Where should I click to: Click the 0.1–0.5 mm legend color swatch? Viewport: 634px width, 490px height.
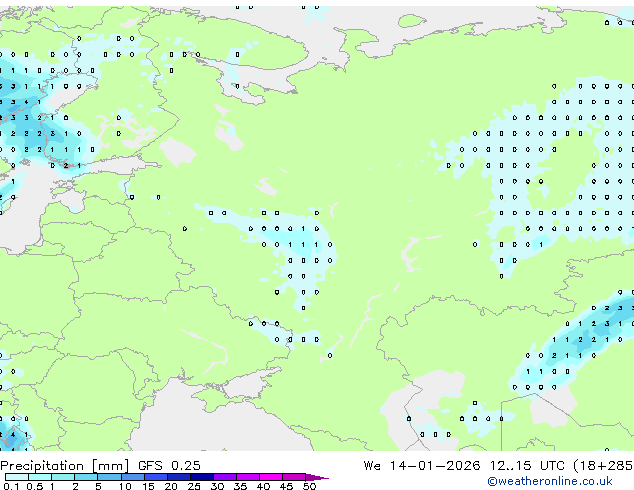tap(17, 477)
